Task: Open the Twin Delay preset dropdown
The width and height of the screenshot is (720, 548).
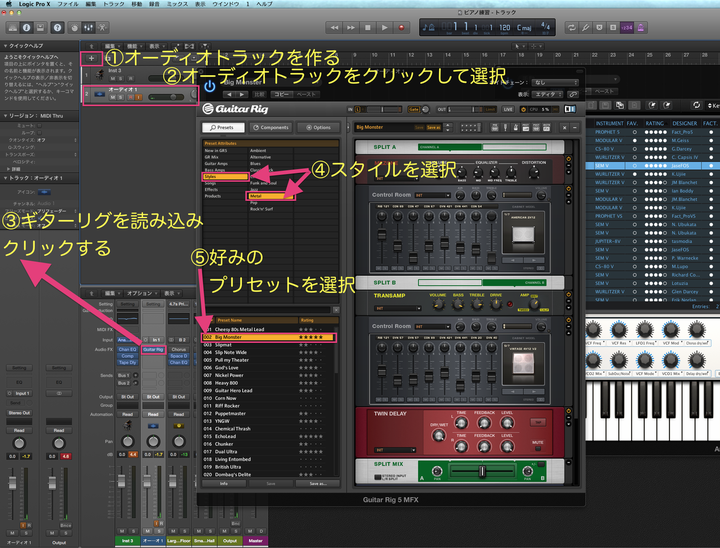Action: click(395, 450)
